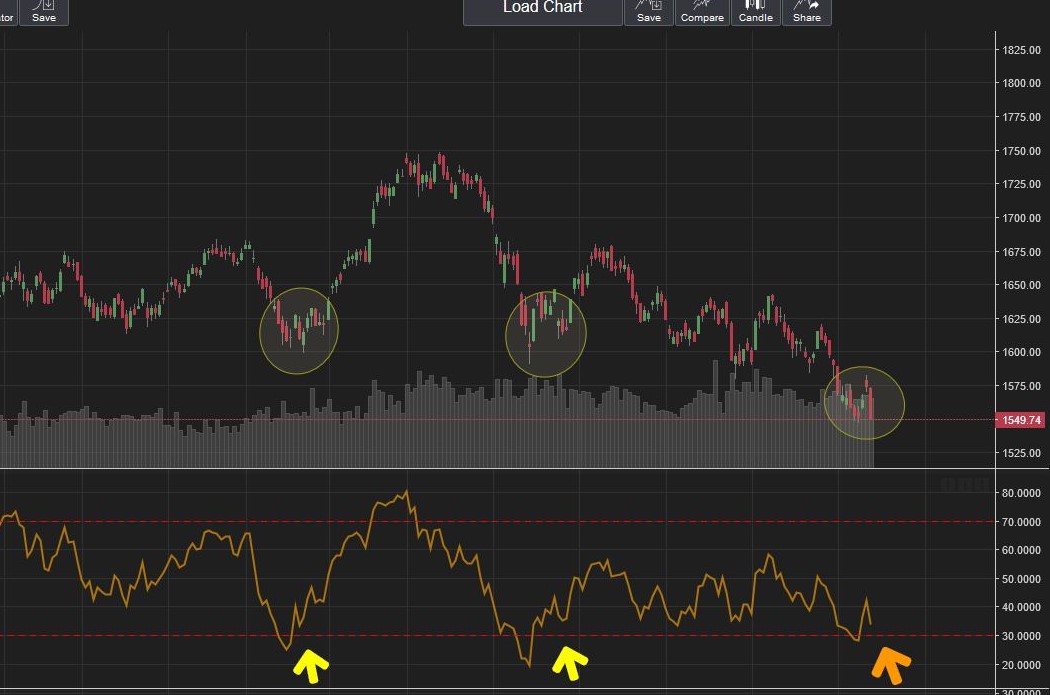
Task: Click the 1700.00 price axis label
Action: coord(1021,218)
